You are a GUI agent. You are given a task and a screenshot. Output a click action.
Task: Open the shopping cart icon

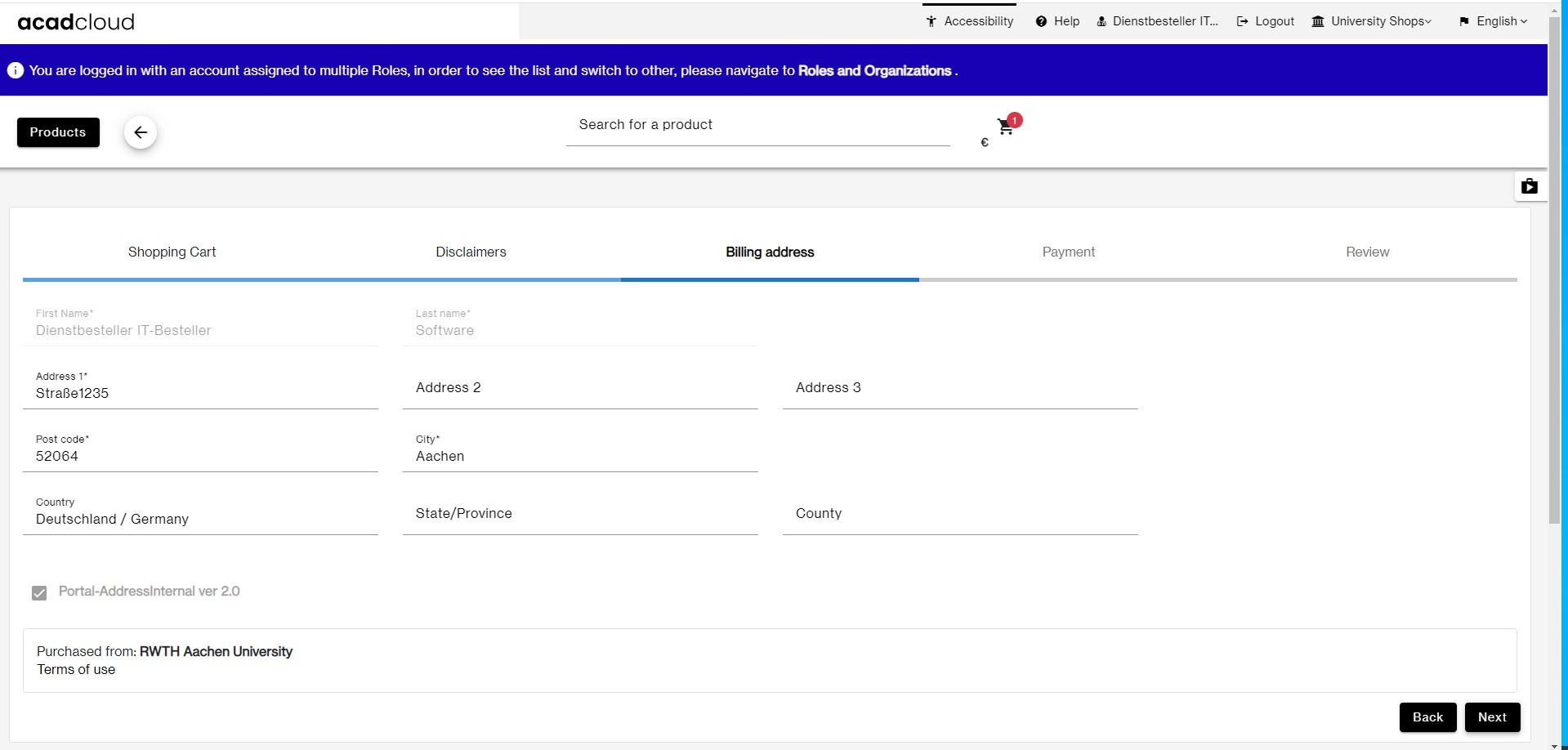[1006, 127]
